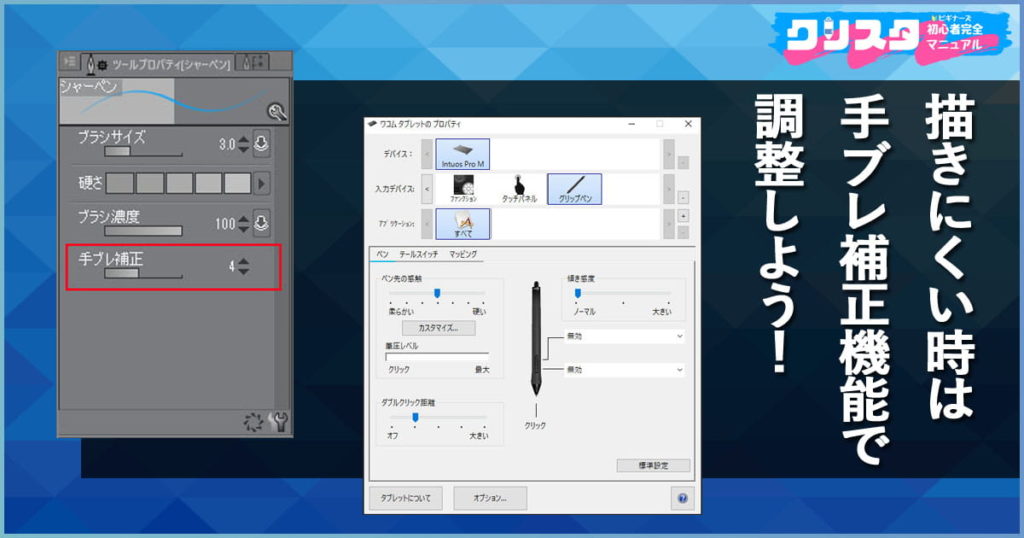Click the ダブルクリック距離 slider handle
The image size is (1024, 538).
coord(415,417)
